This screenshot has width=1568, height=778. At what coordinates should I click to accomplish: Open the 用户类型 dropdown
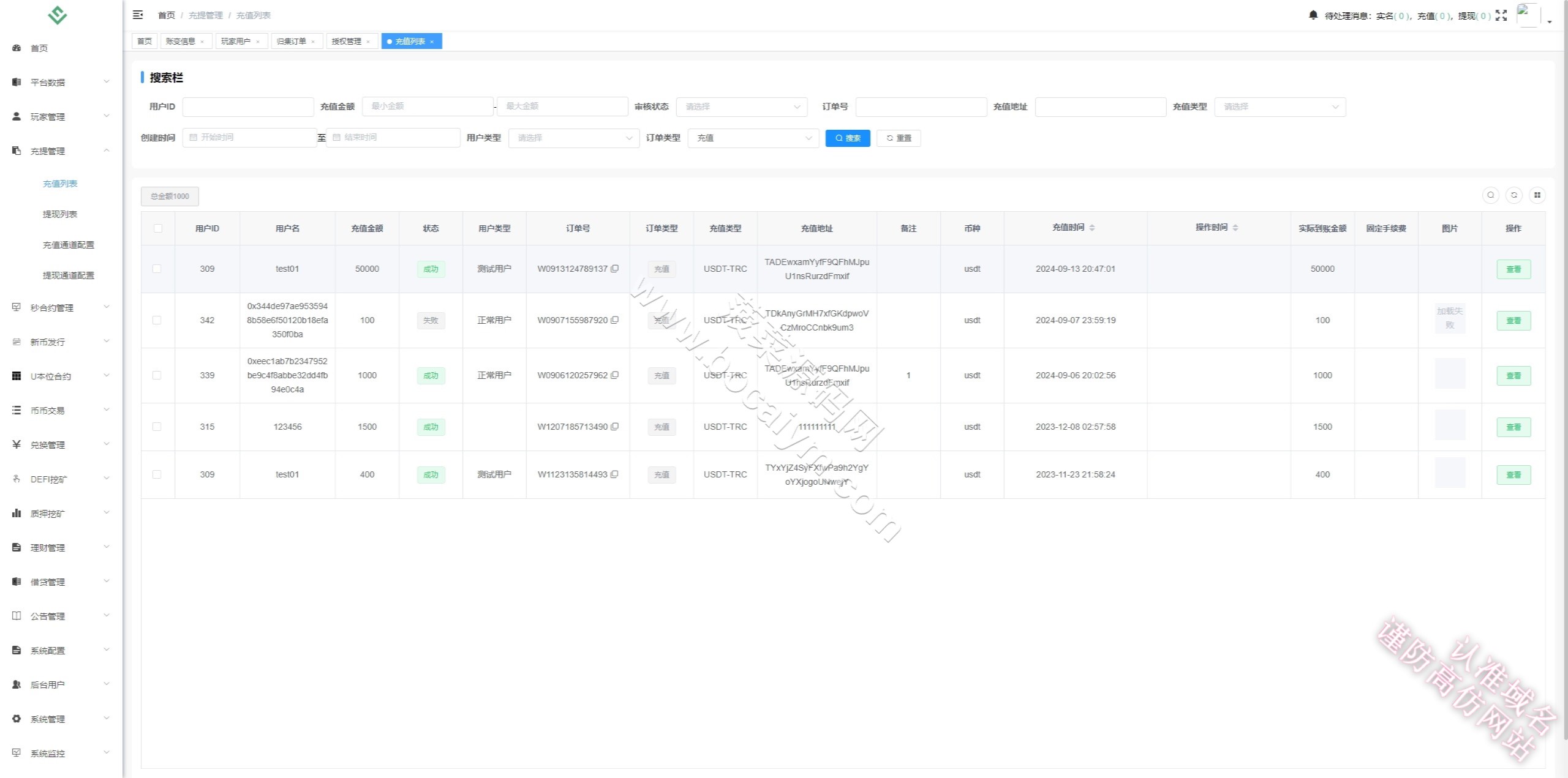574,138
